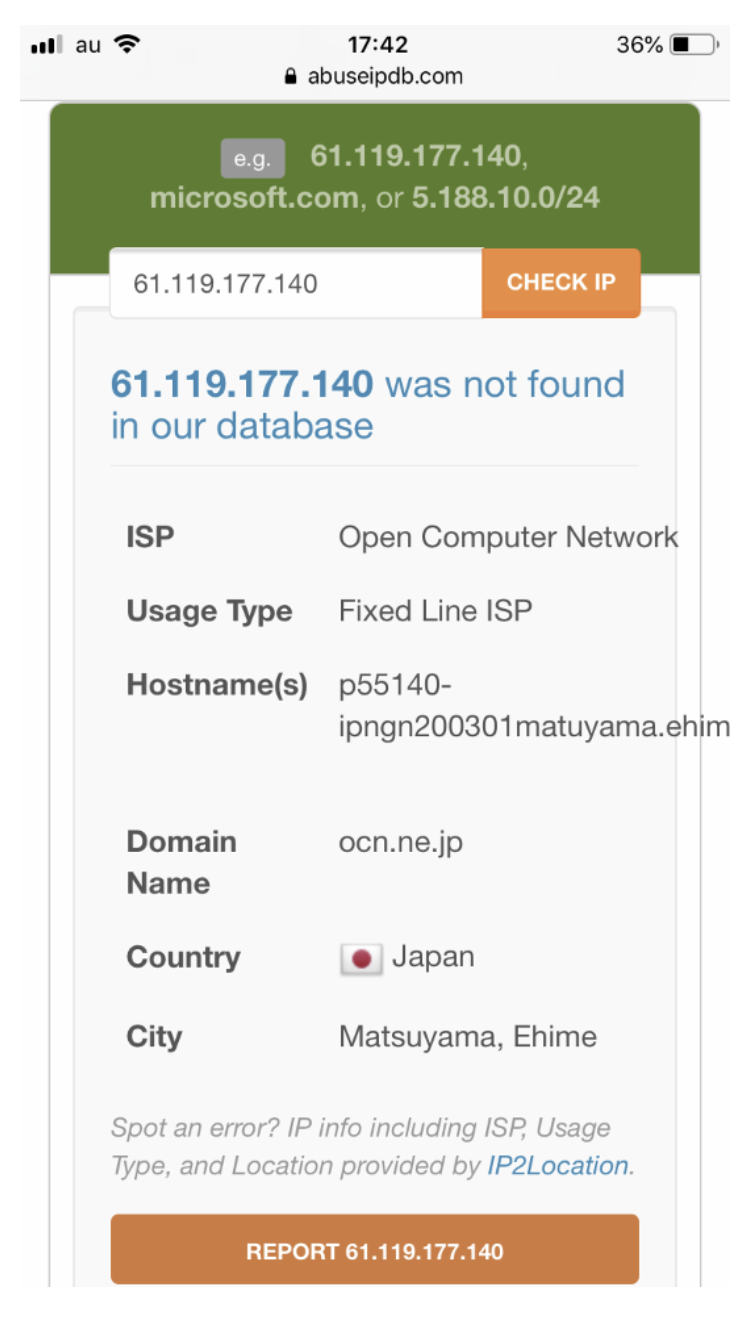
Task: Select the 5.188.10.0/24 example subnet
Action: point(505,198)
